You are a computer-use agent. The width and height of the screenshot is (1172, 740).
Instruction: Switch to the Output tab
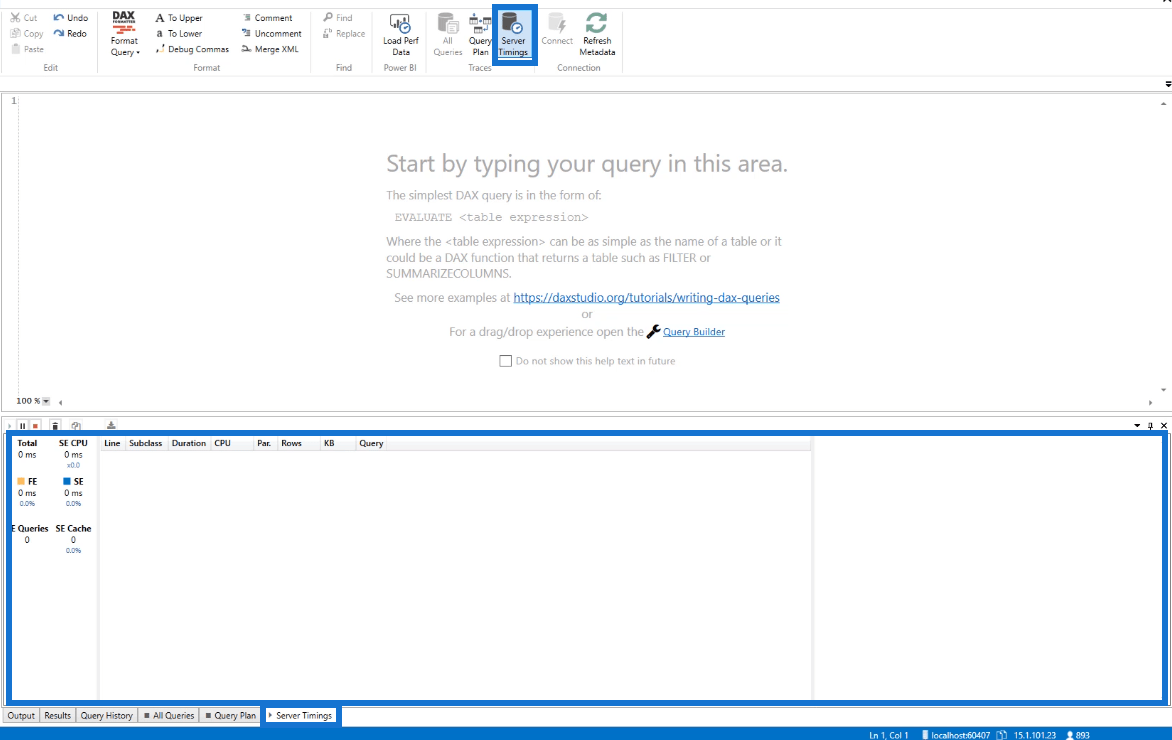[x=21, y=715]
